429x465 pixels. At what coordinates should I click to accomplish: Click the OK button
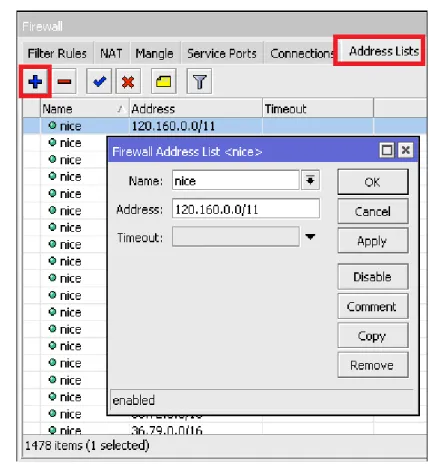[x=373, y=182]
